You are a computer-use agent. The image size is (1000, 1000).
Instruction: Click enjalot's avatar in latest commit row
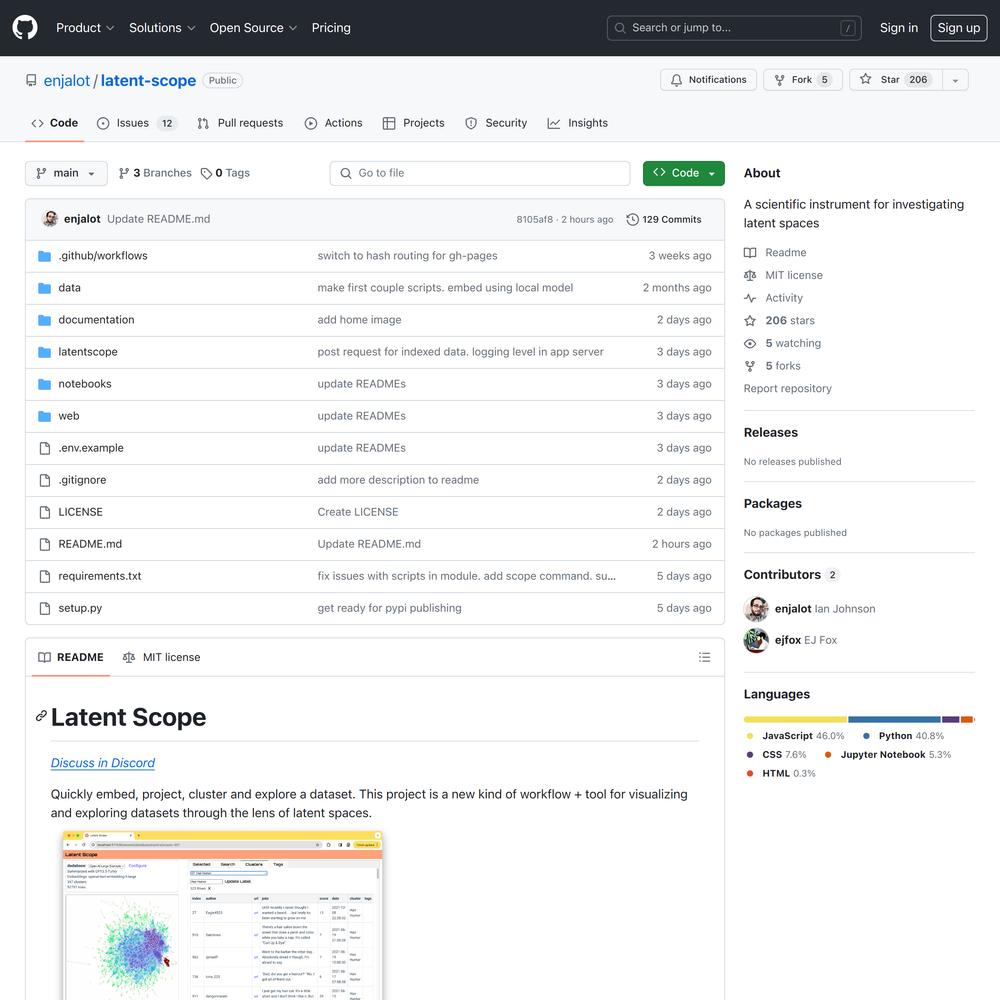pyautogui.click(x=50, y=219)
